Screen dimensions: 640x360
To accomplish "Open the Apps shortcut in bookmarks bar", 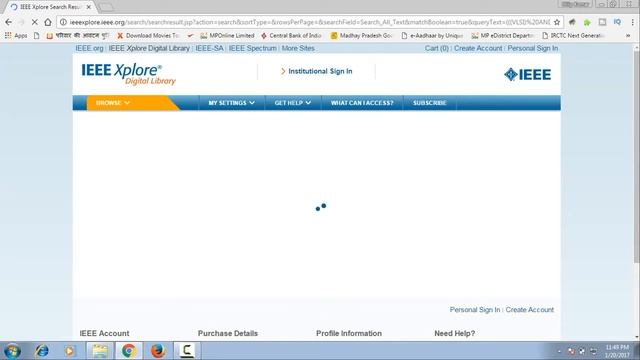I will (x=16, y=36).
